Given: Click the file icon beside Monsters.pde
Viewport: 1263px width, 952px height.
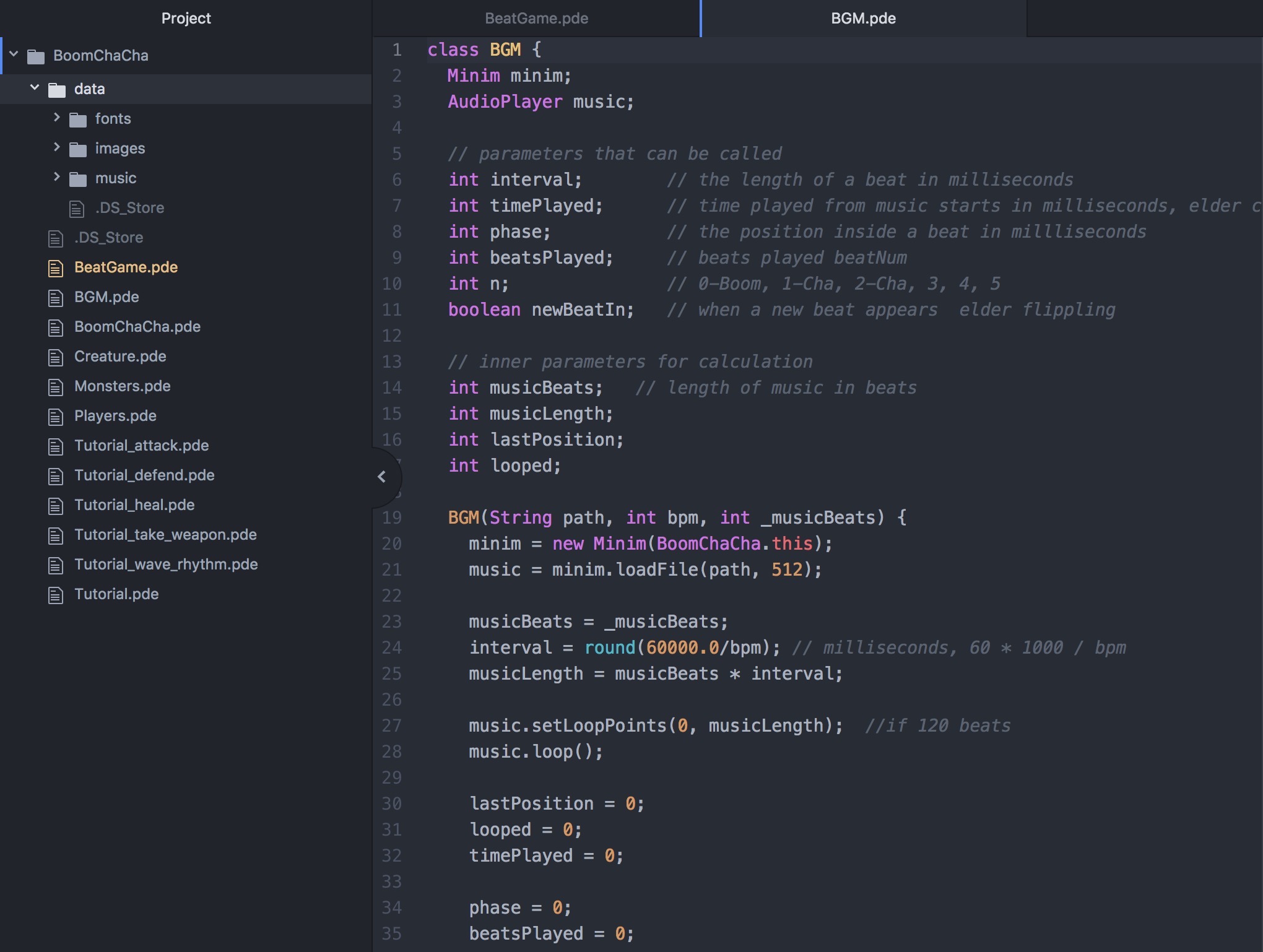Looking at the screenshot, I should [56, 387].
